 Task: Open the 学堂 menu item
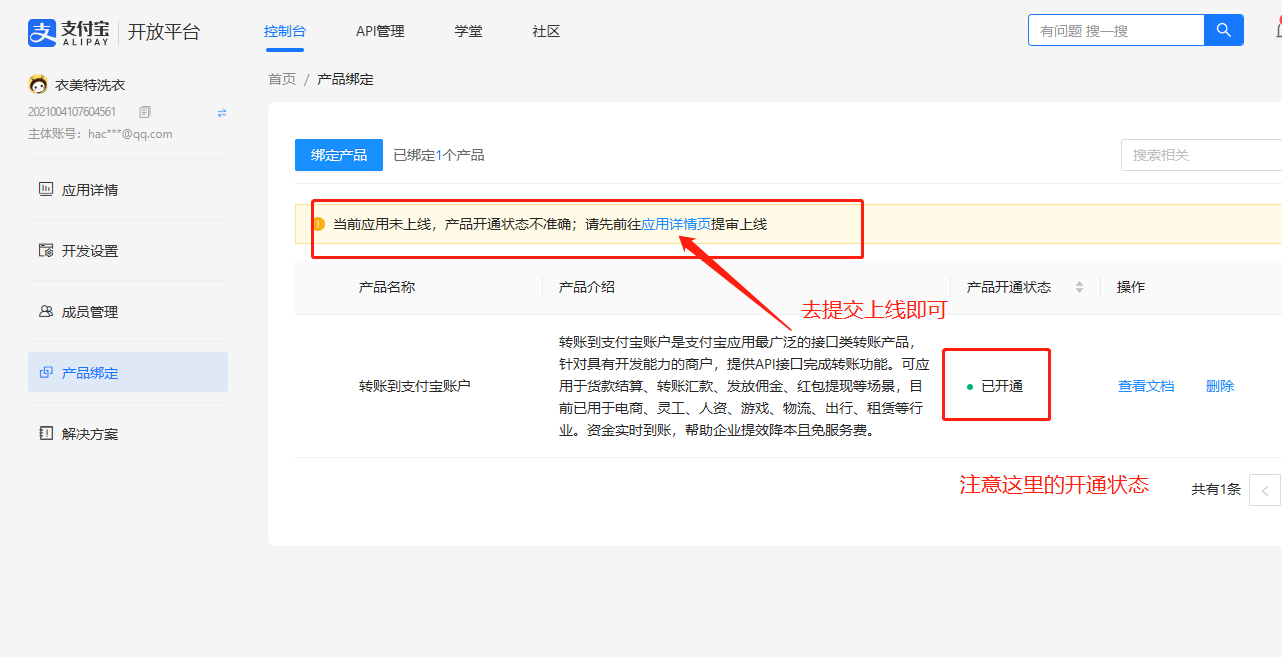pos(468,31)
